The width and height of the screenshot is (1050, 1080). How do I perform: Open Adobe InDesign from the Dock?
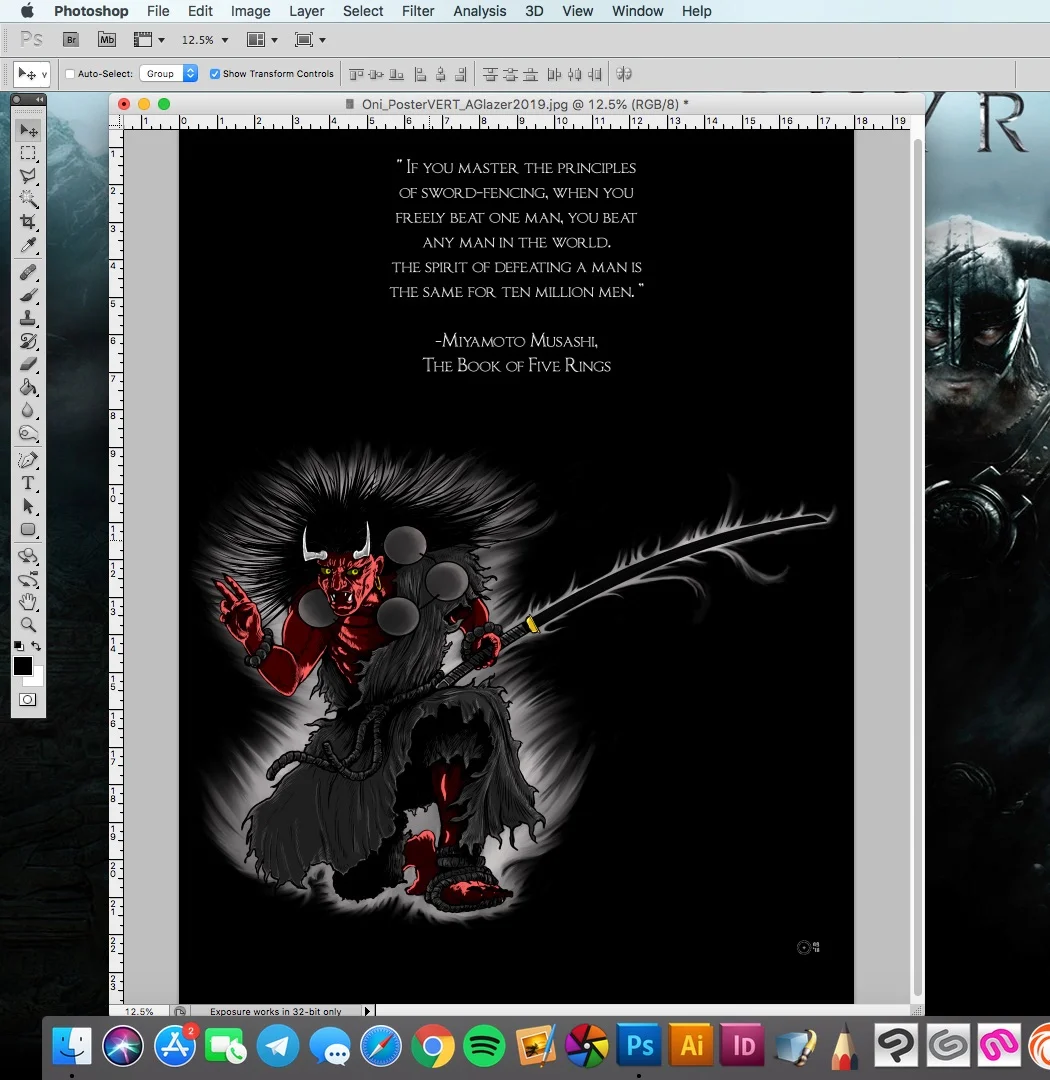click(742, 1046)
